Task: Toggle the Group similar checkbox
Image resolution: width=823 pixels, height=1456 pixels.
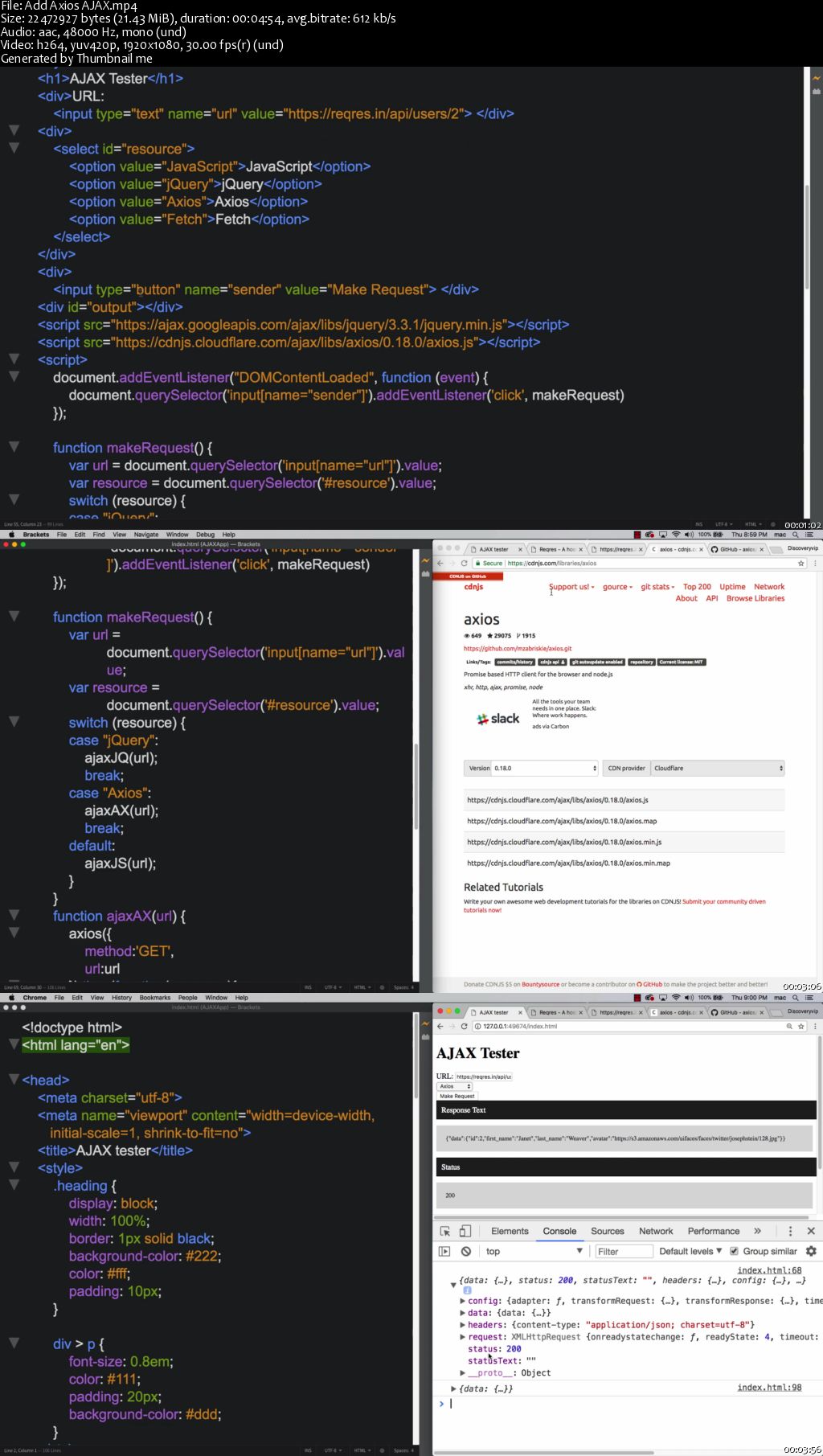Action: pyautogui.click(x=734, y=1251)
